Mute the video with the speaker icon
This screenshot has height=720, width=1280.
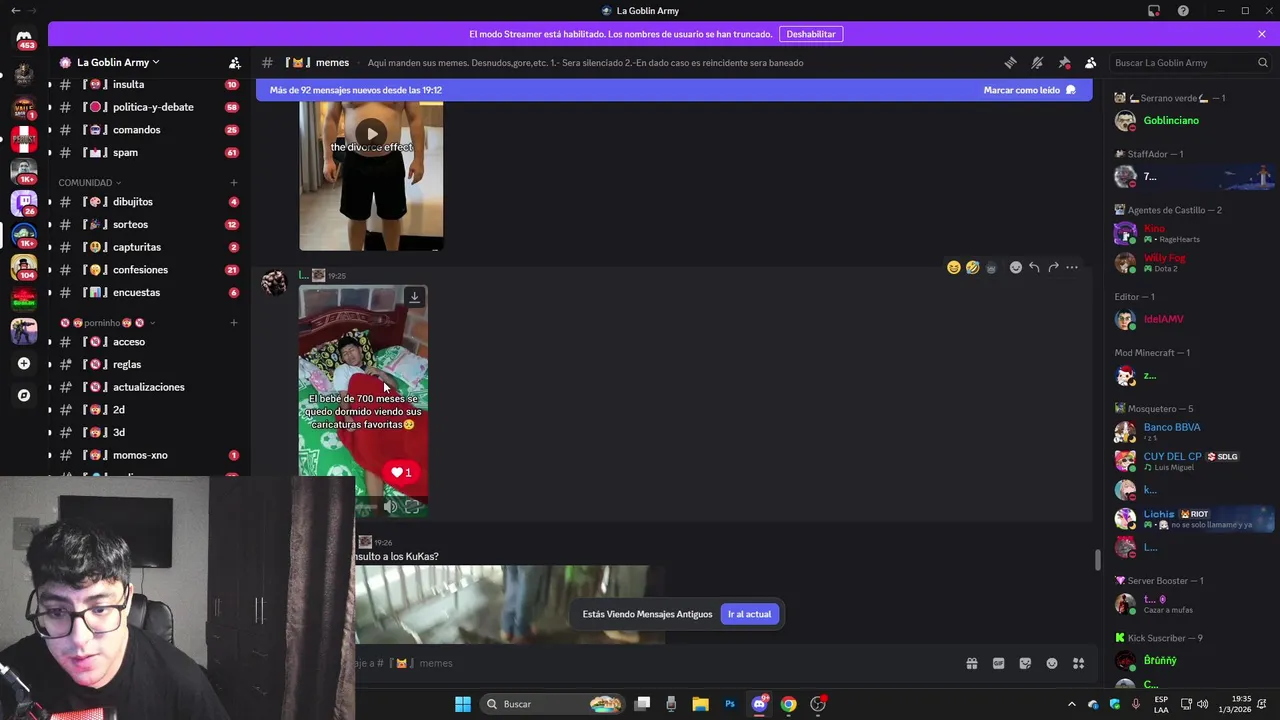[x=391, y=507]
